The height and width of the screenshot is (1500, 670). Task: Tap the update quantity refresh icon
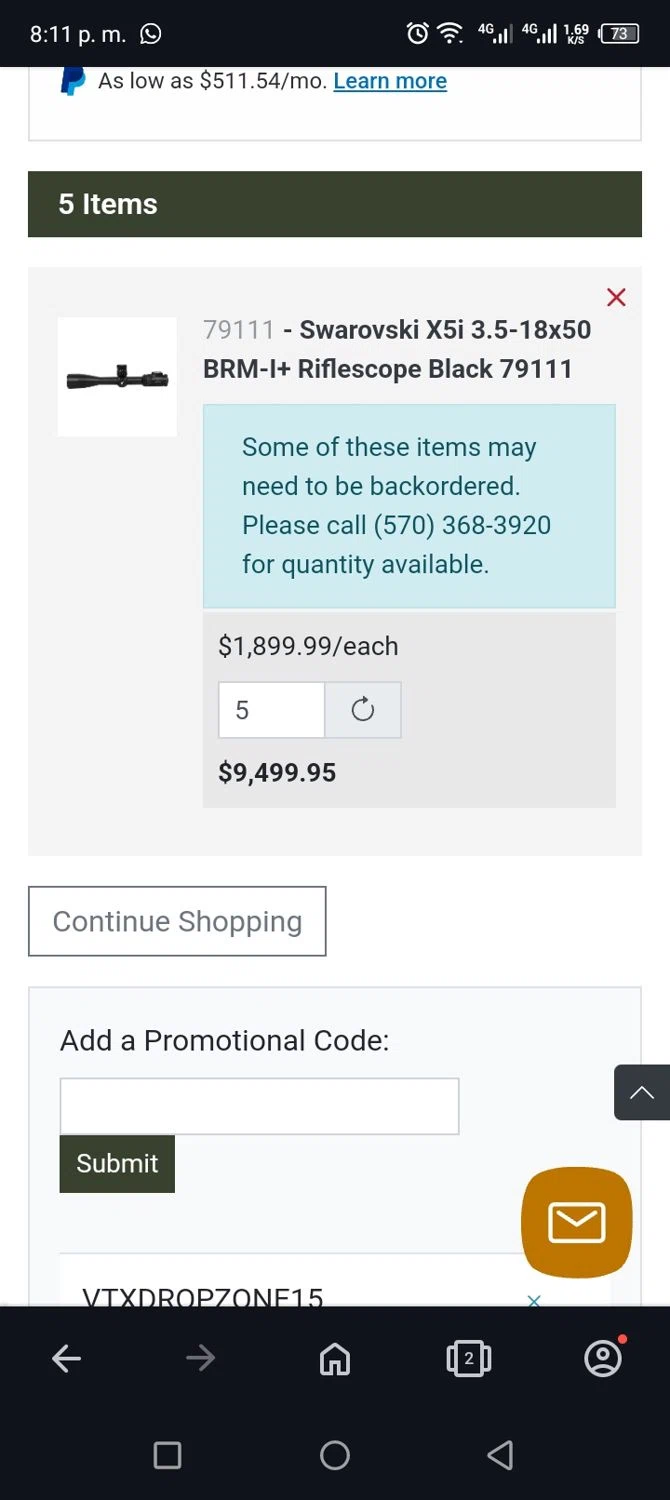(363, 710)
